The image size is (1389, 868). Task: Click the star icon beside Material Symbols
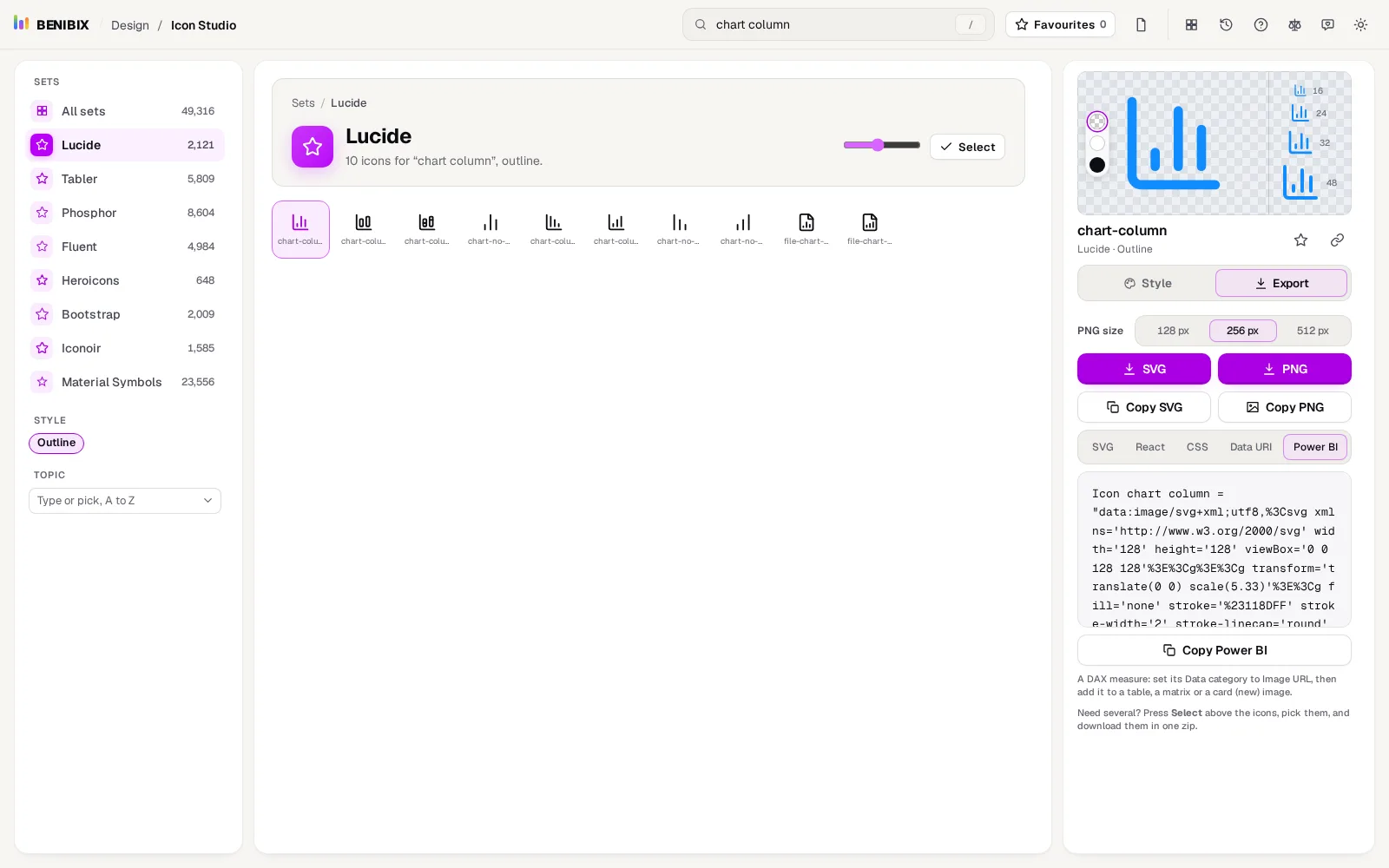(x=42, y=382)
